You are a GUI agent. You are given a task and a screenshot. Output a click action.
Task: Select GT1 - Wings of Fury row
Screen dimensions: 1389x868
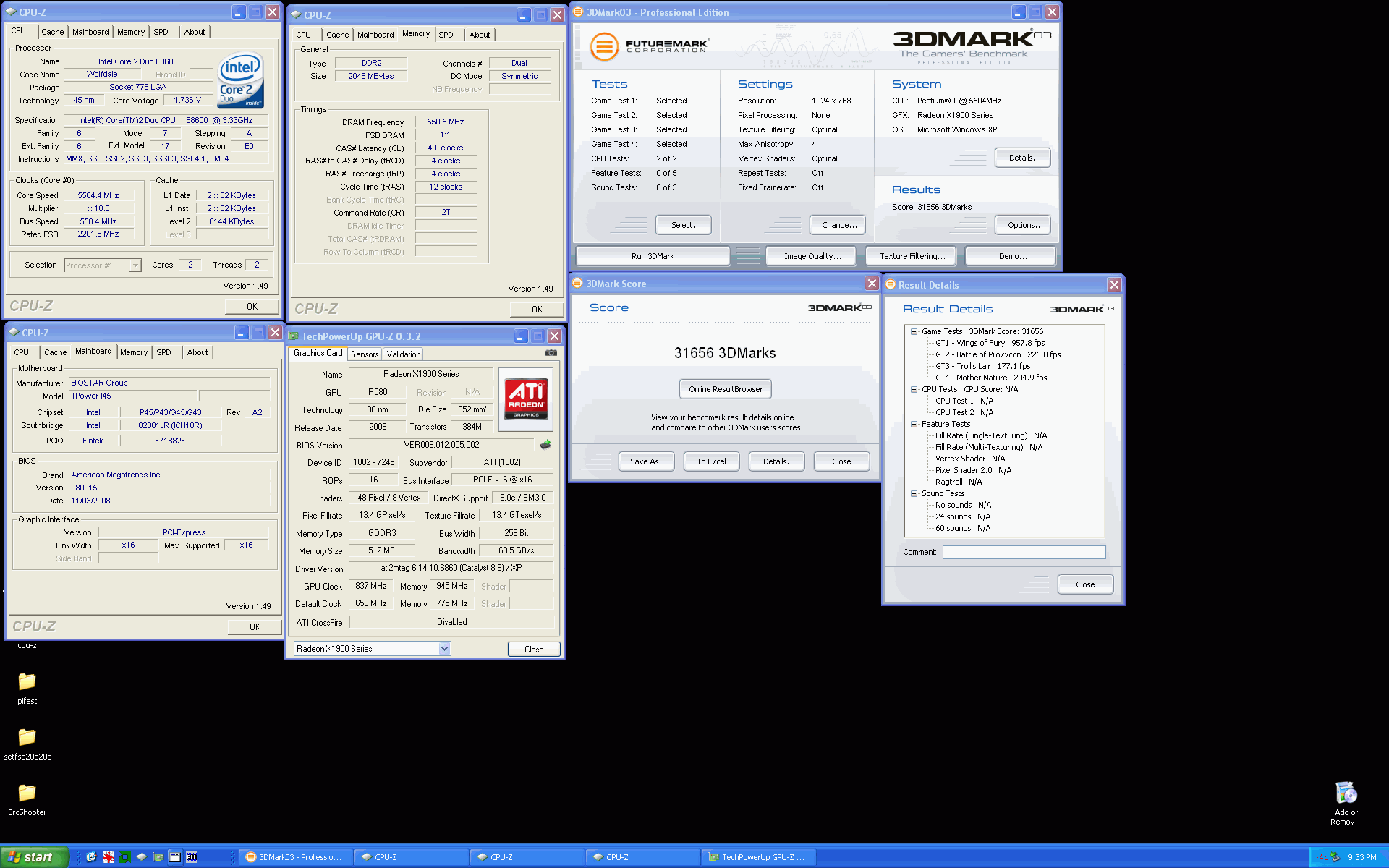pyautogui.click(x=990, y=343)
